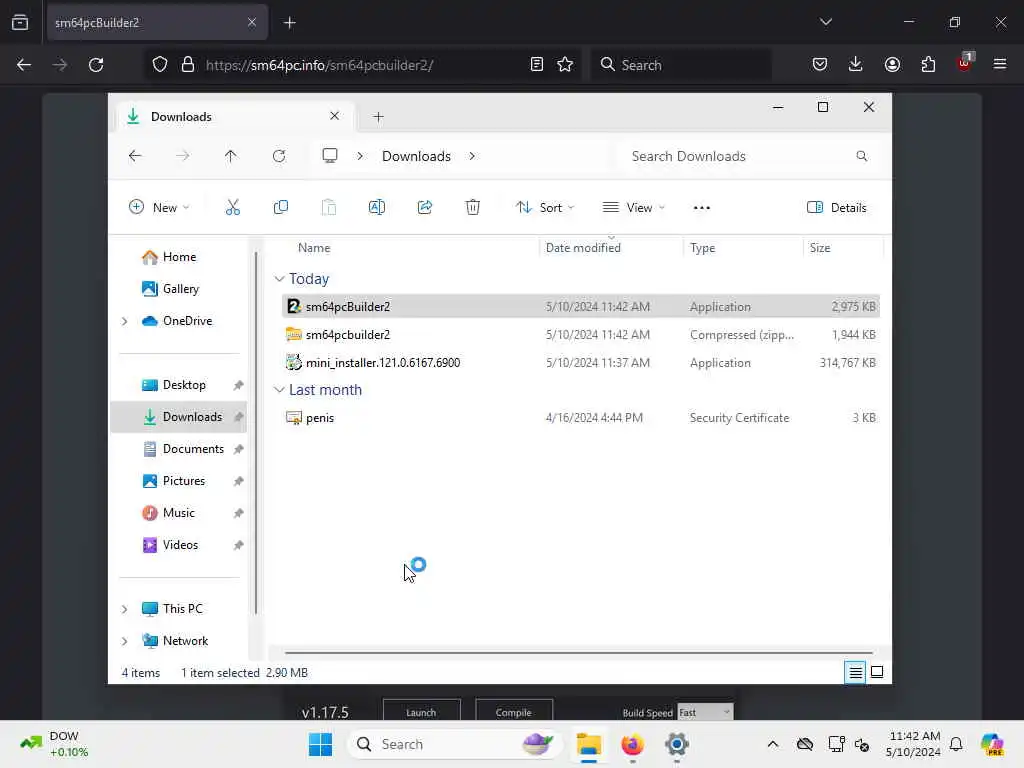Go up one folder level in Explorer
Viewport: 1024px width, 768px height.
coord(231,156)
